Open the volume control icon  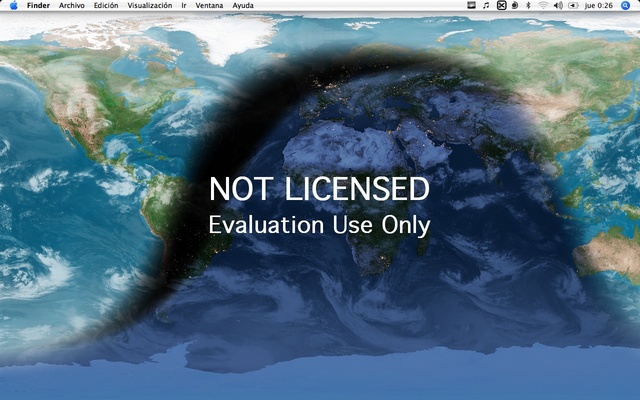click(558, 5)
